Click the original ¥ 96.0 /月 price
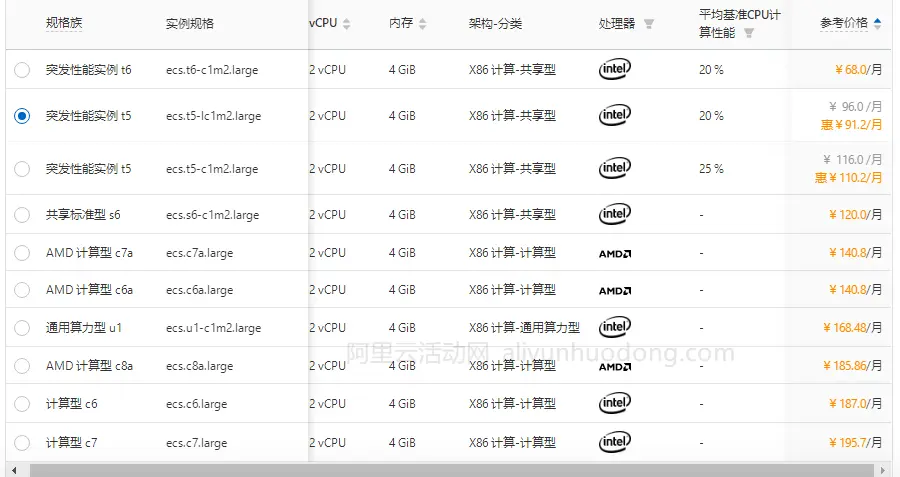This screenshot has width=900, height=477. (x=855, y=106)
